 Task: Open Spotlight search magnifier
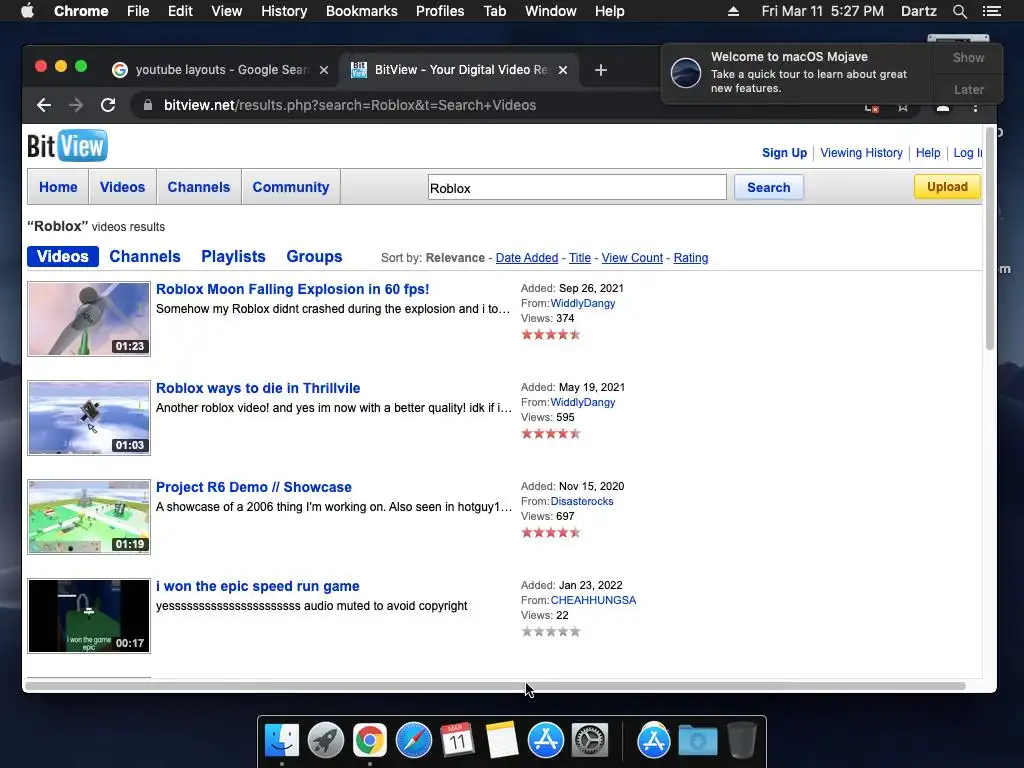click(x=959, y=11)
